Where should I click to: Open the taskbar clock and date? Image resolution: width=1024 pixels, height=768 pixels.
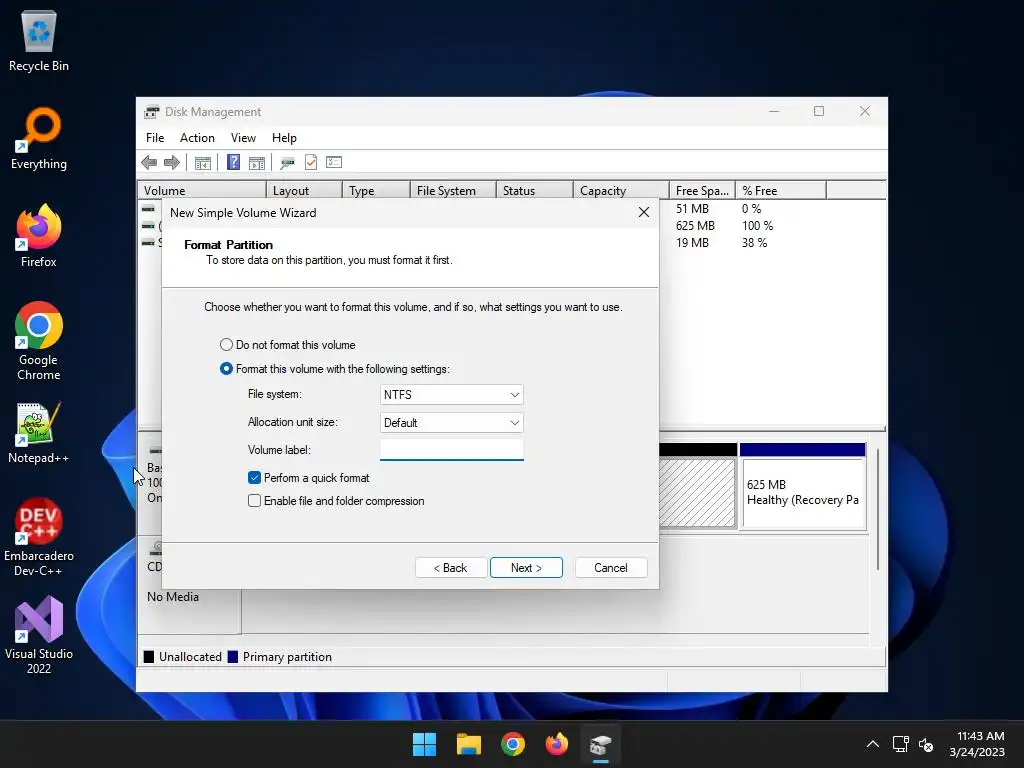pos(977,744)
